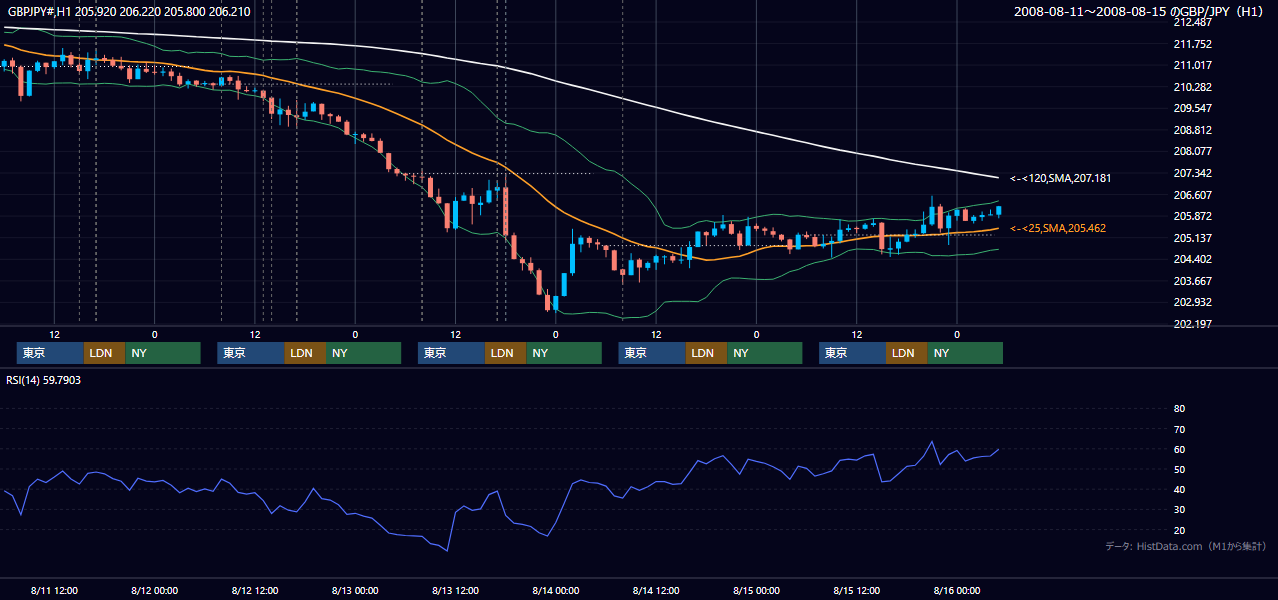Select the 8/15 12:00 time axis label
The image size is (1278, 600).
click(857, 591)
